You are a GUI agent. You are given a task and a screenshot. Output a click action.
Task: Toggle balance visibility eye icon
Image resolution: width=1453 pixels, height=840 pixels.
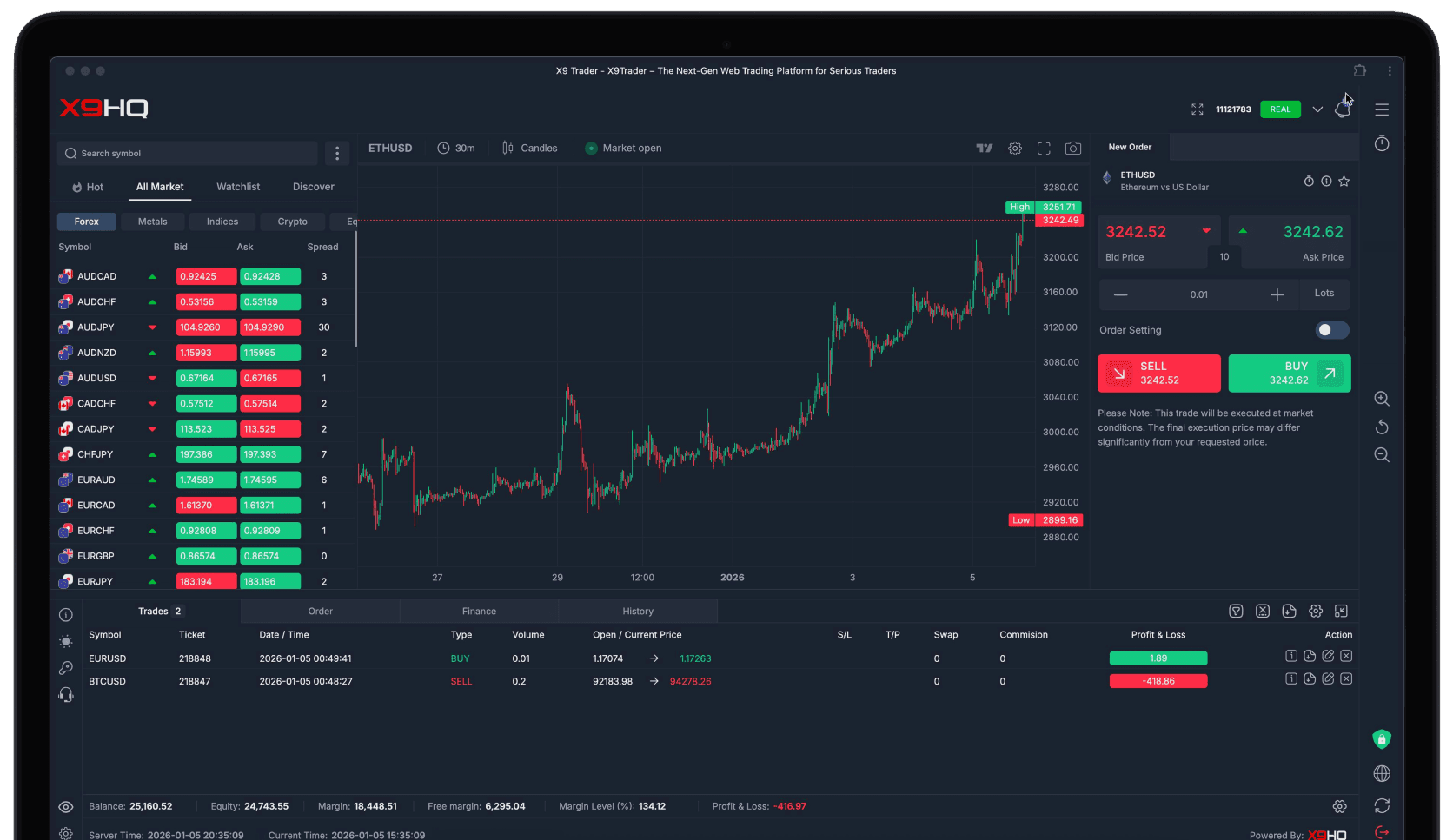(x=66, y=807)
